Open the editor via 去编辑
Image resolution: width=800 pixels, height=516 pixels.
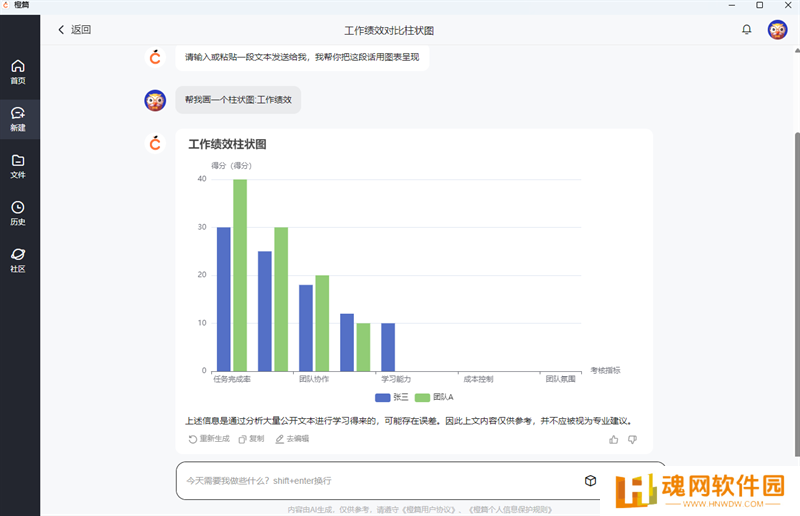292,439
